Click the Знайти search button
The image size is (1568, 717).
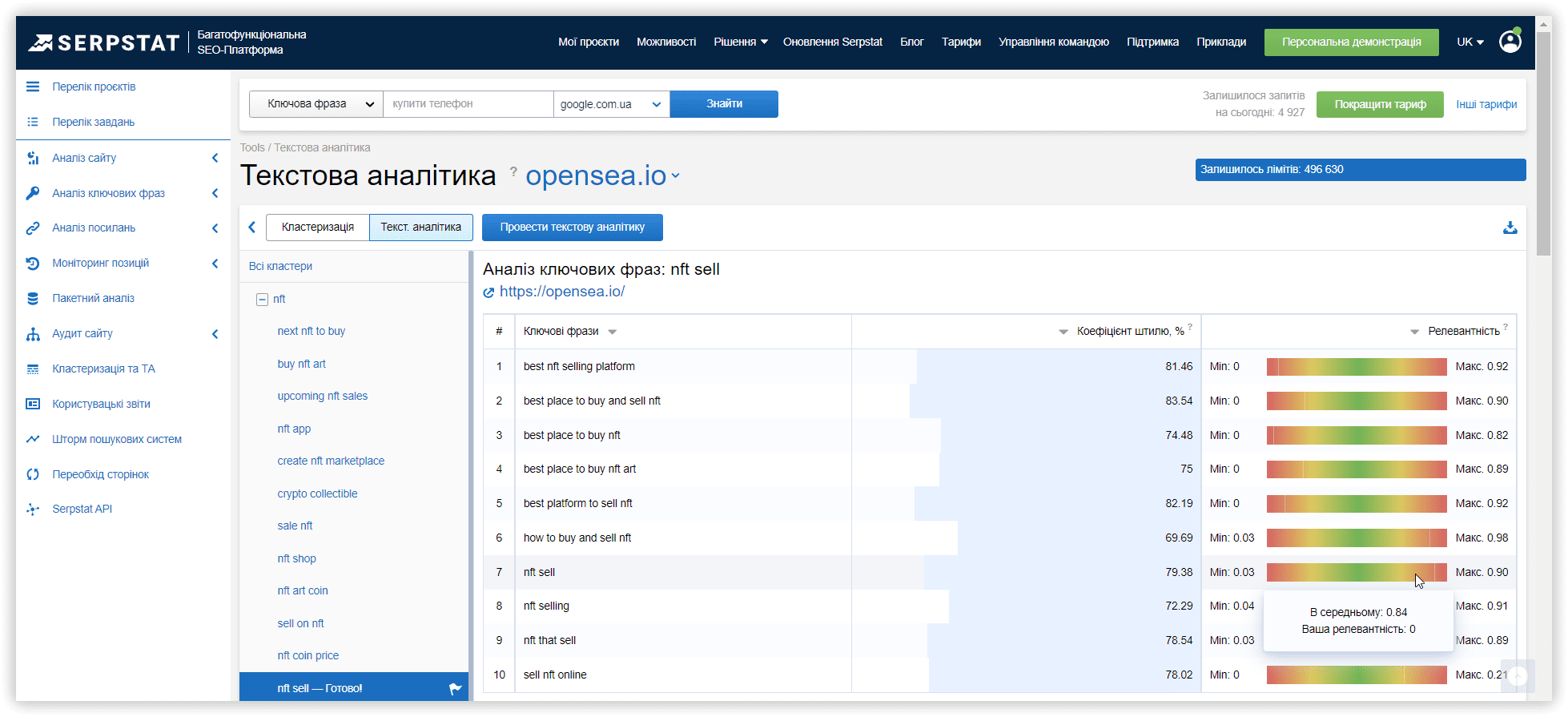coord(724,104)
